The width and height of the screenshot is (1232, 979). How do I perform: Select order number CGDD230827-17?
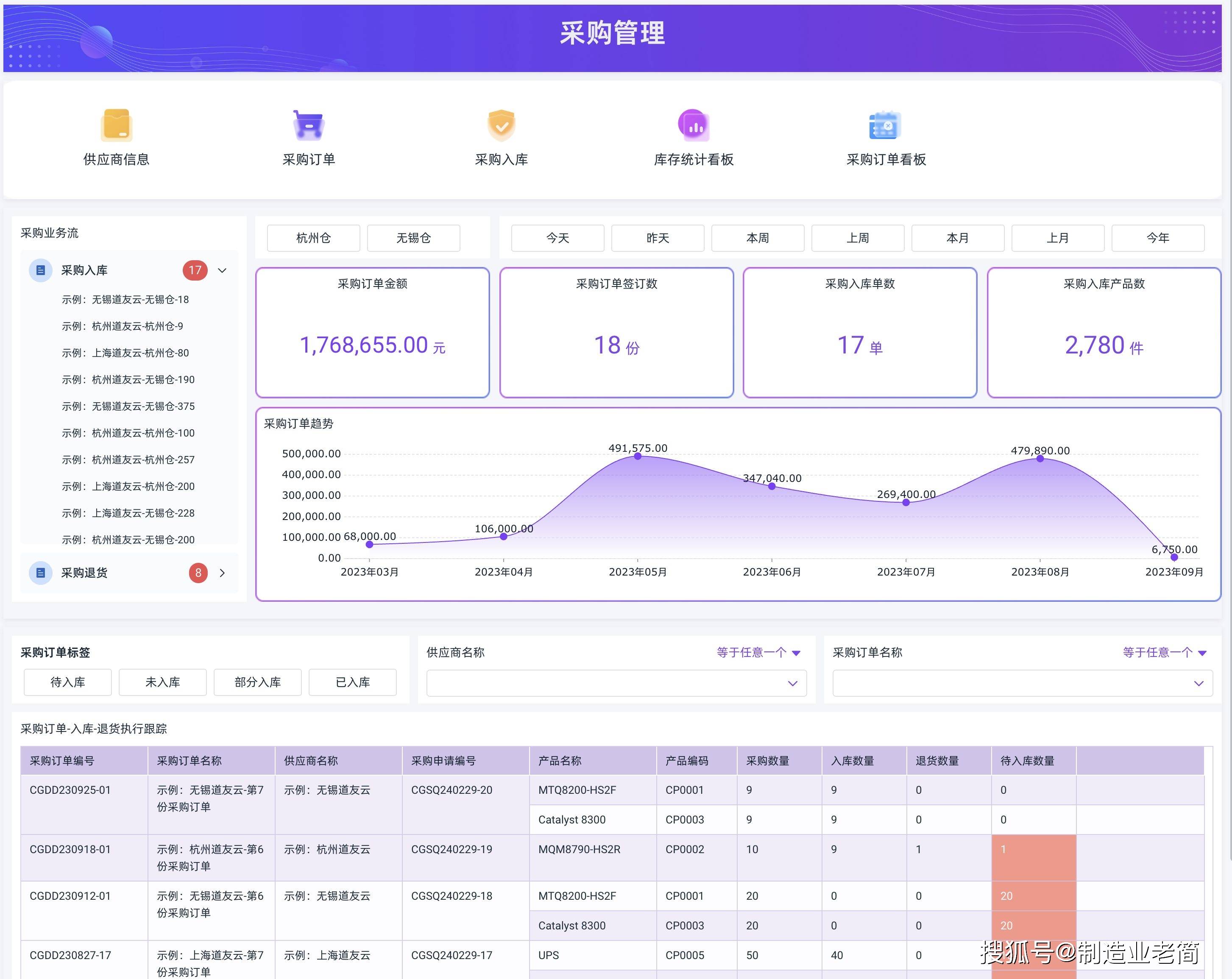tap(70, 955)
